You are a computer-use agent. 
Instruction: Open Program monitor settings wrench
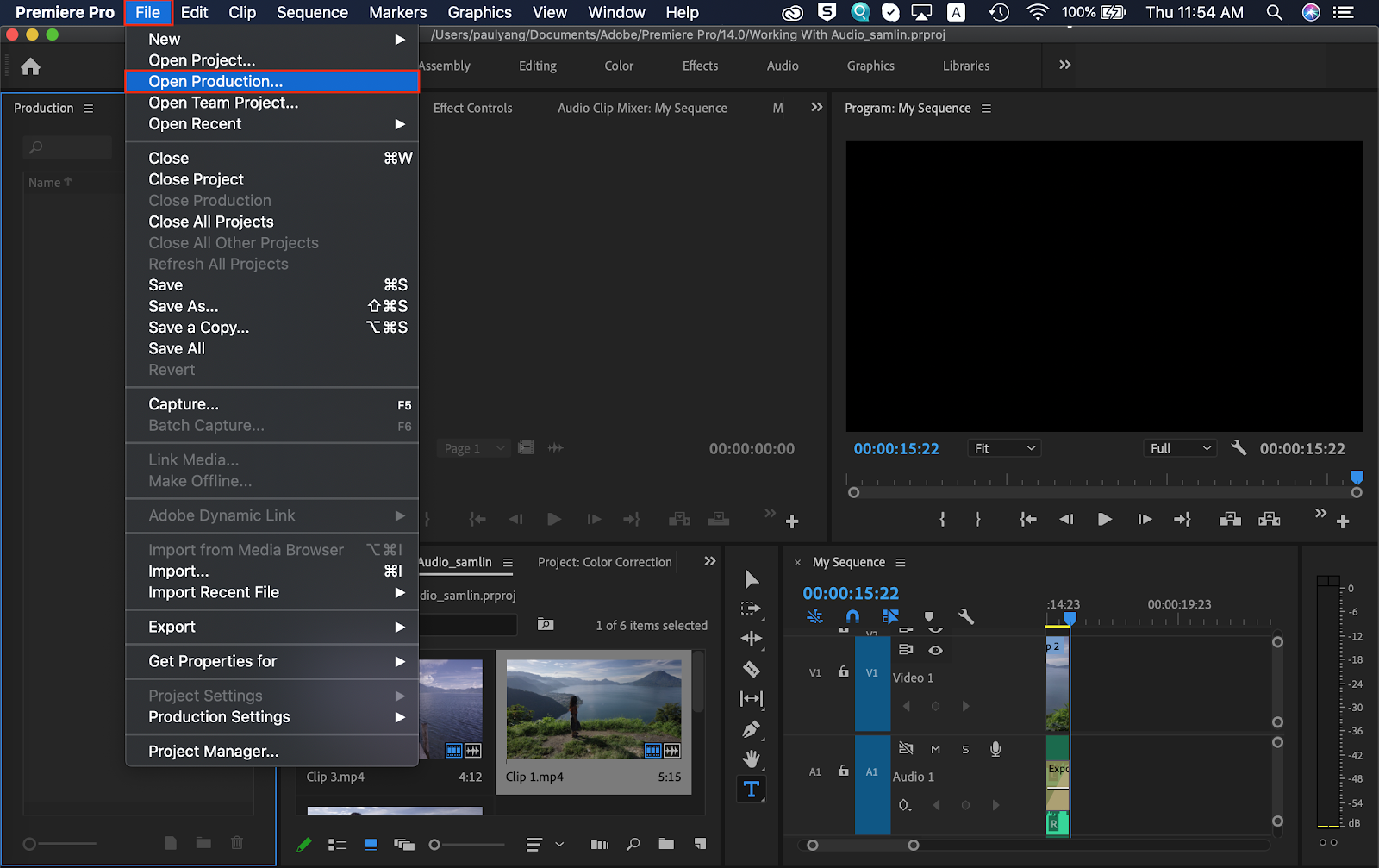point(1239,448)
